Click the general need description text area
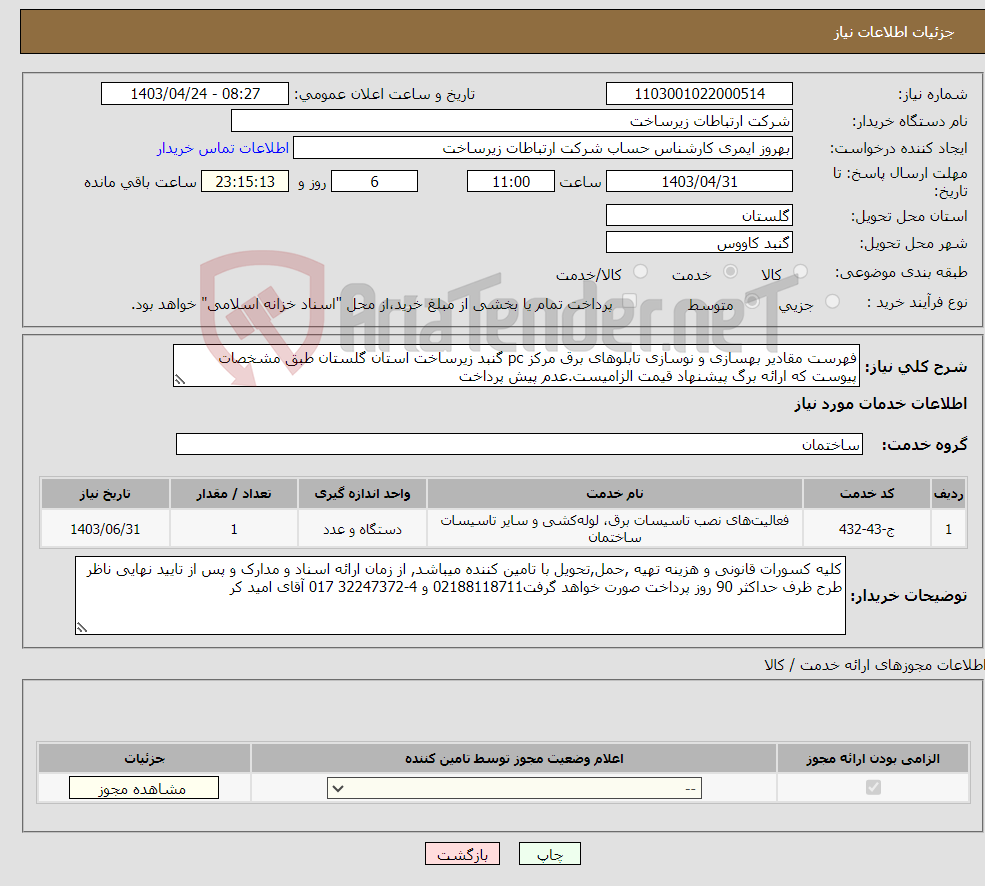 [x=516, y=366]
